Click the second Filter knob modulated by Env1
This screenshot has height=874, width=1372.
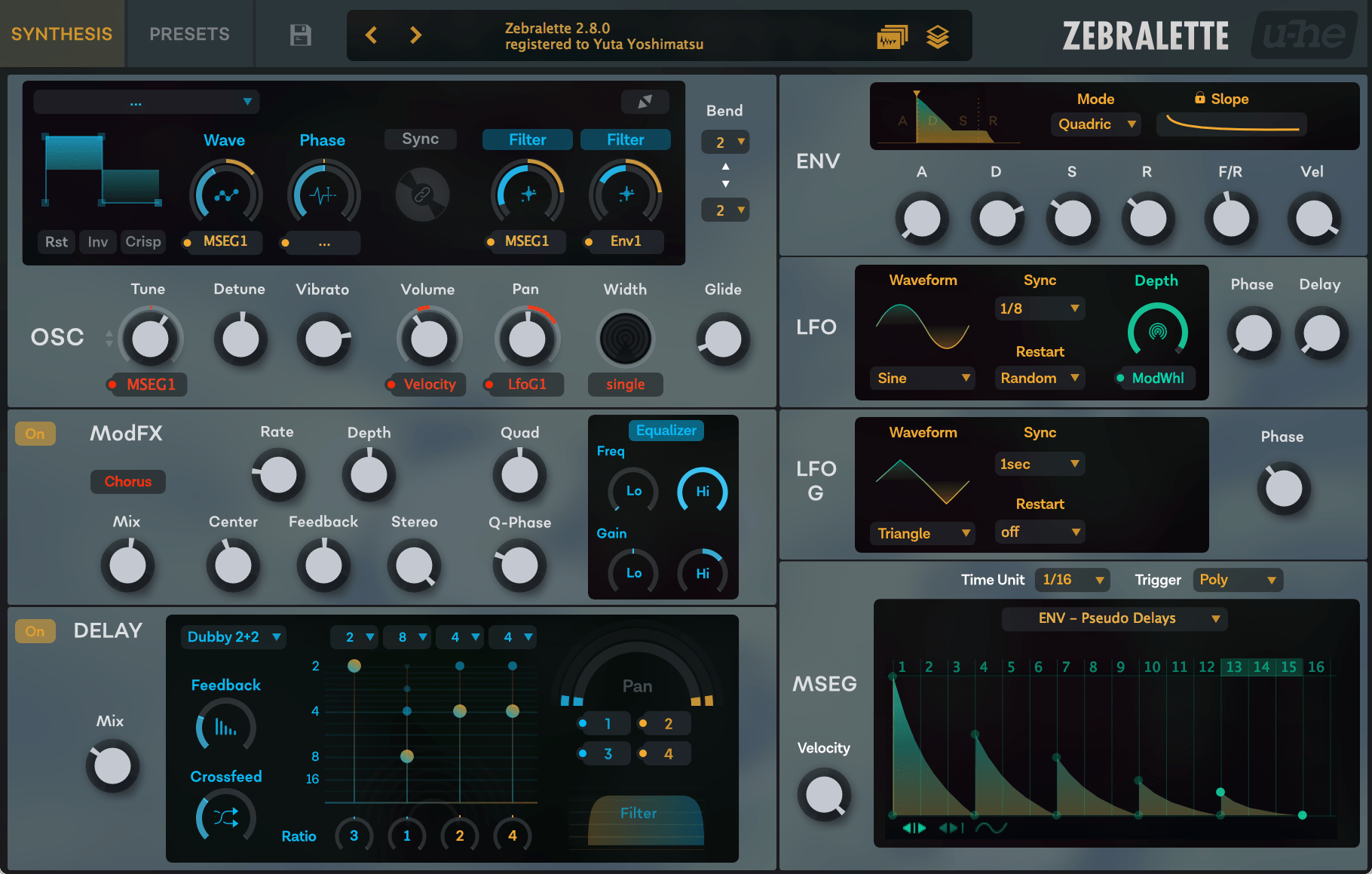626,194
